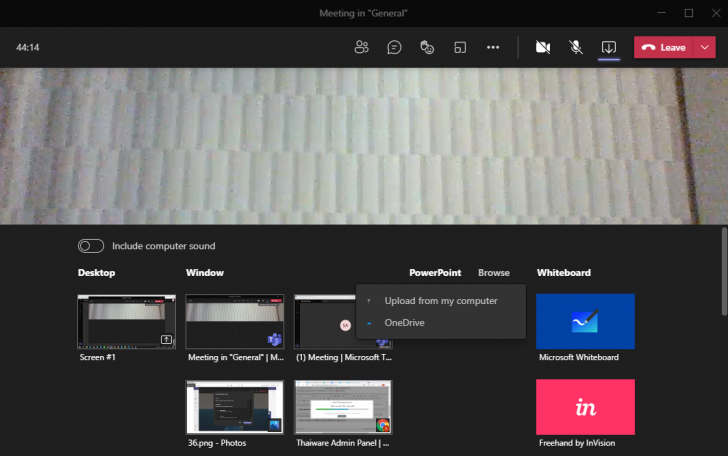Viewport: 728px width, 456px height.
Task: Share the Thaiware Admin Panel window
Action: pyautogui.click(x=343, y=407)
